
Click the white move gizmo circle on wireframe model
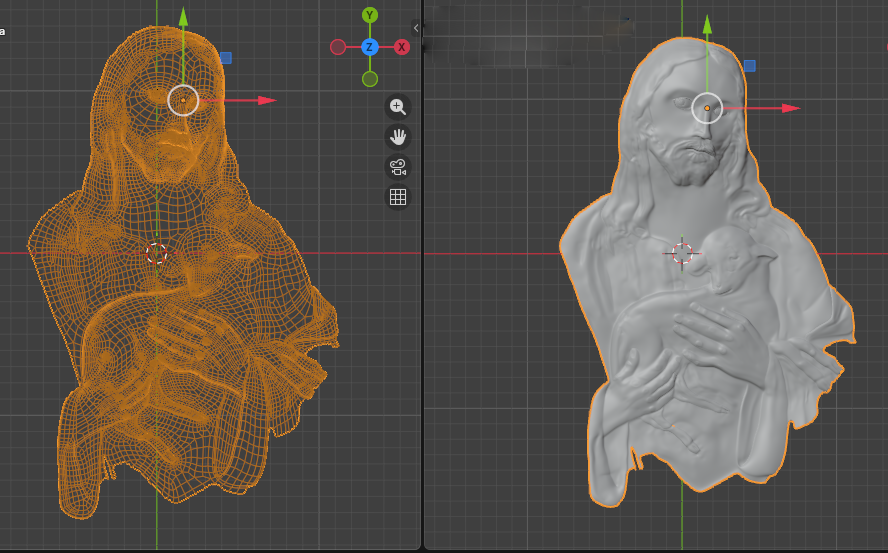[x=183, y=100]
